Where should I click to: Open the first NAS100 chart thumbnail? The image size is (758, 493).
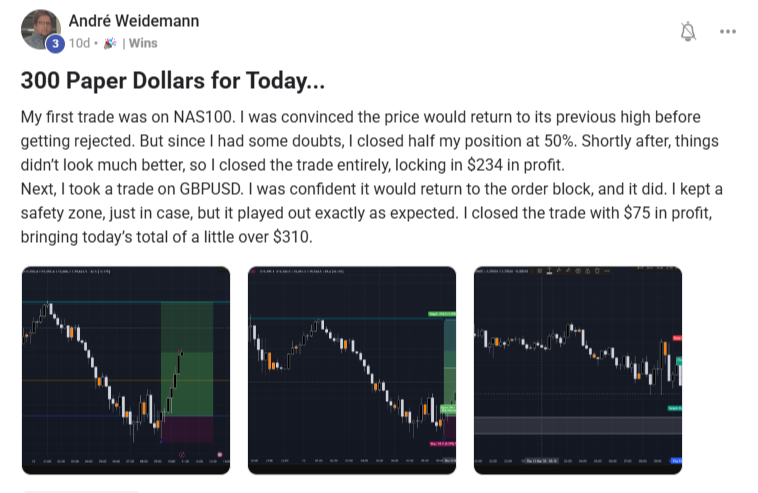pyautogui.click(x=125, y=370)
